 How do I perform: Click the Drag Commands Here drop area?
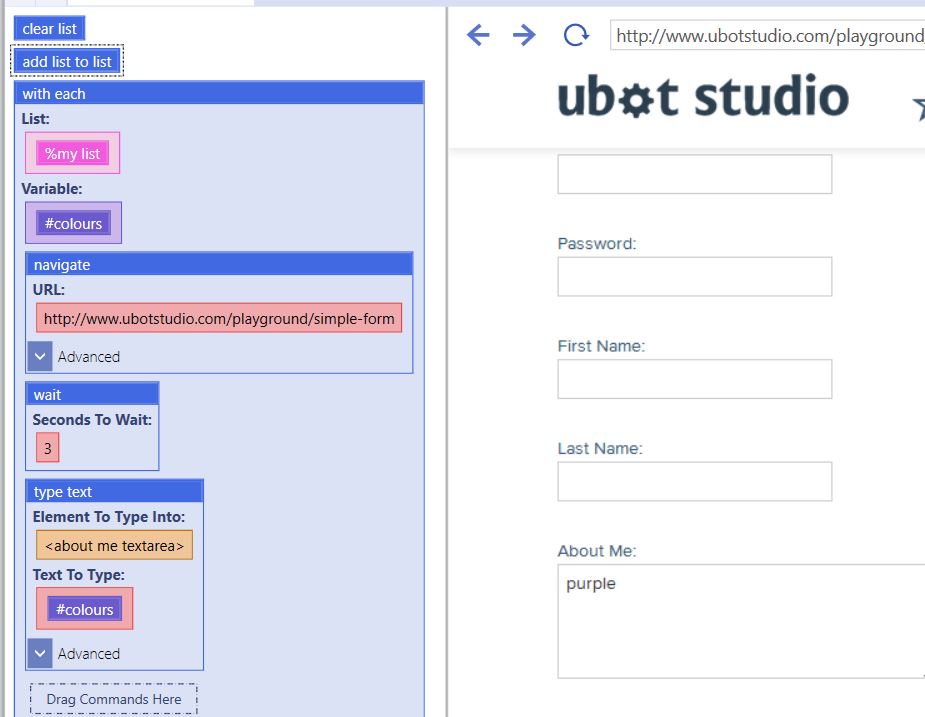pyautogui.click(x=114, y=699)
